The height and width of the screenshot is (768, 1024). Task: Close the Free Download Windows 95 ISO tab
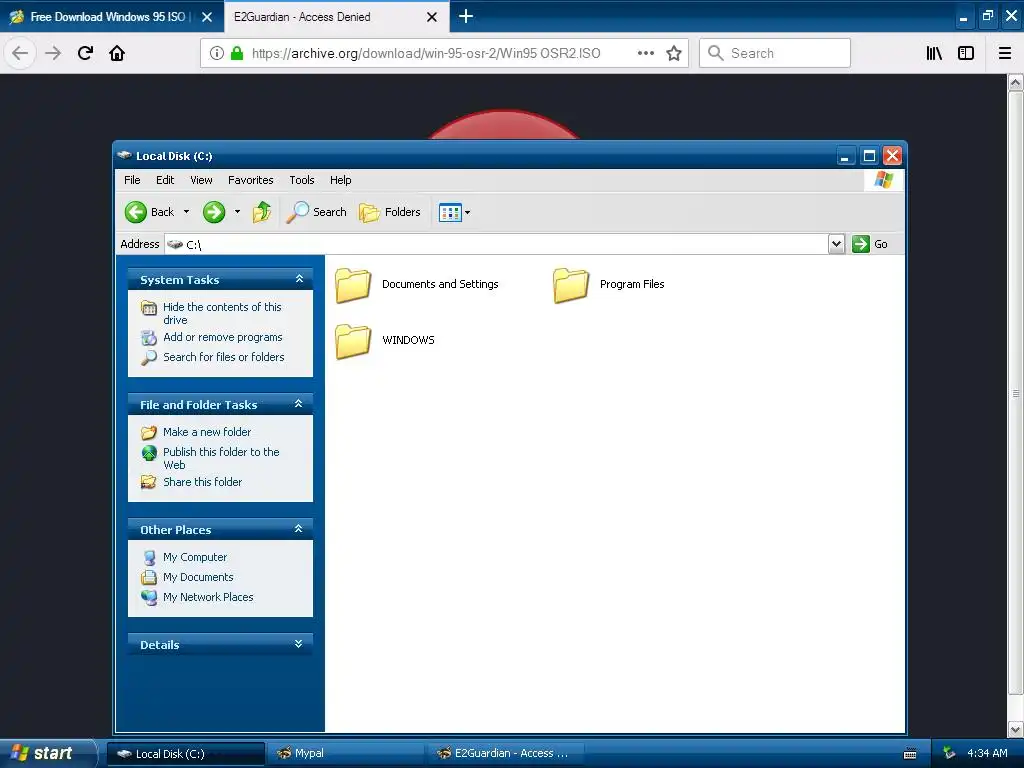tap(207, 17)
